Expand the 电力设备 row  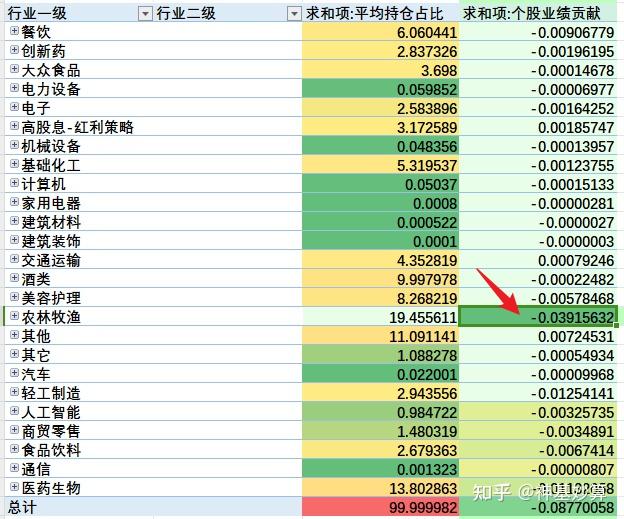14,88
